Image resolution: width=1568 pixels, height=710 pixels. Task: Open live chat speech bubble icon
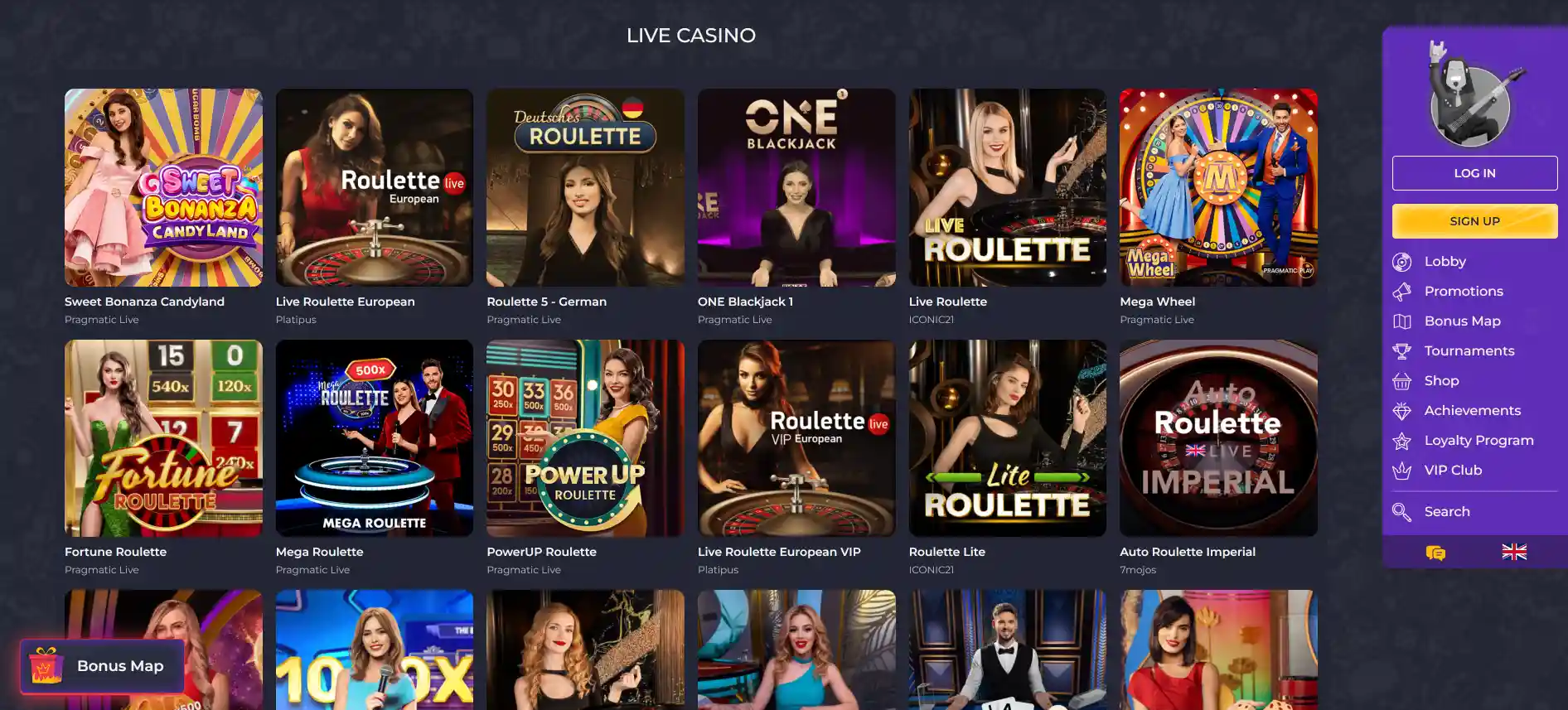tap(1435, 553)
